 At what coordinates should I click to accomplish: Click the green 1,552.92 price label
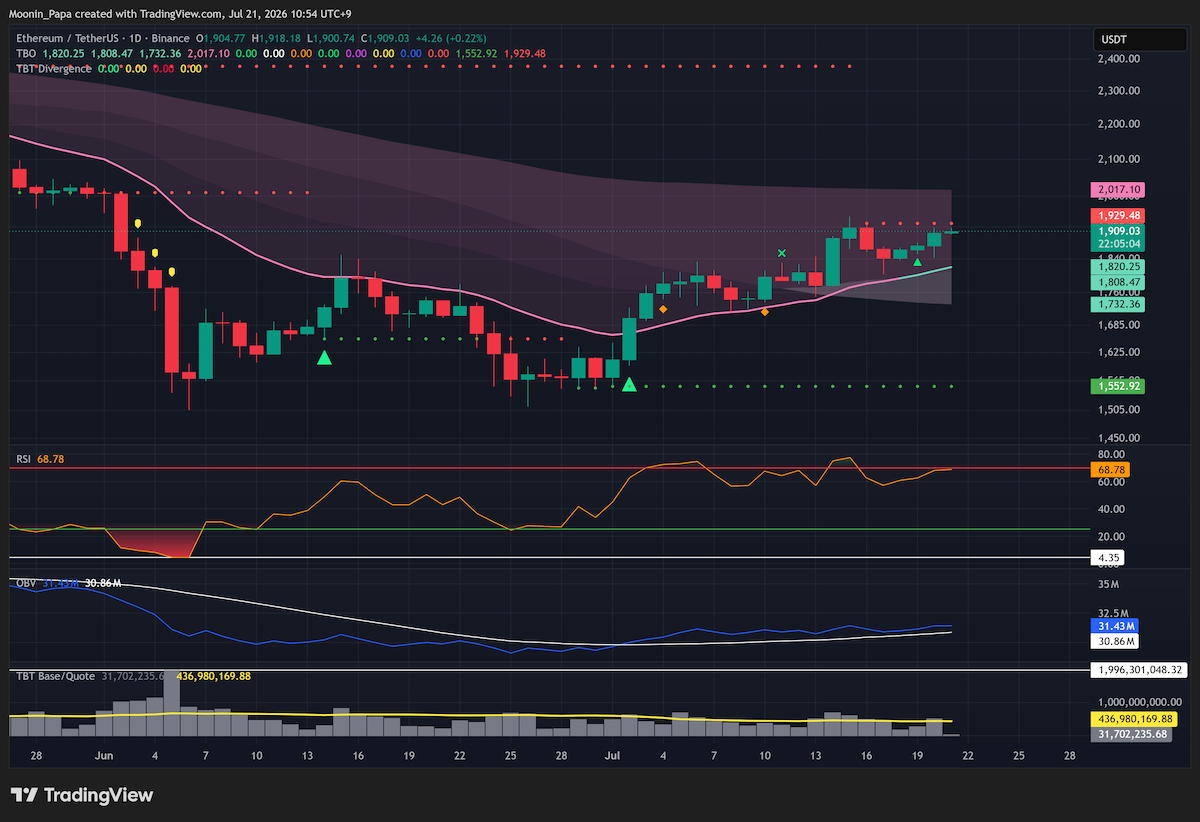point(1119,385)
